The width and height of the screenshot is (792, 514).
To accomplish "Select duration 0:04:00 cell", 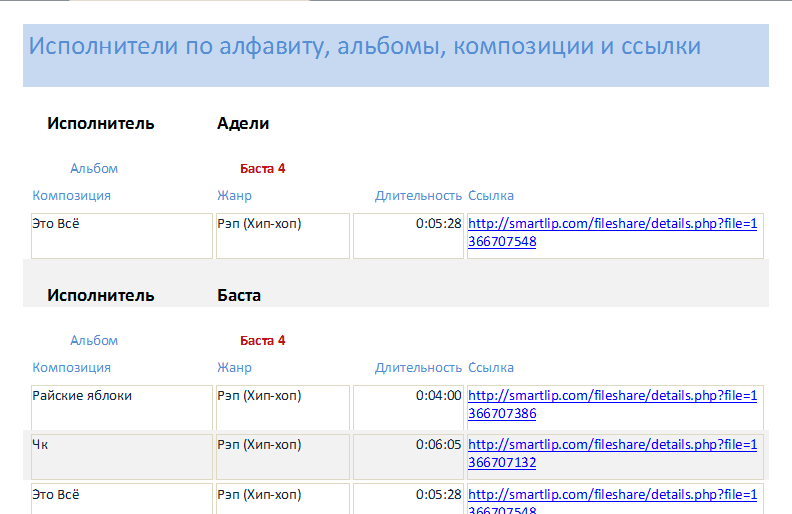I will [x=408, y=408].
